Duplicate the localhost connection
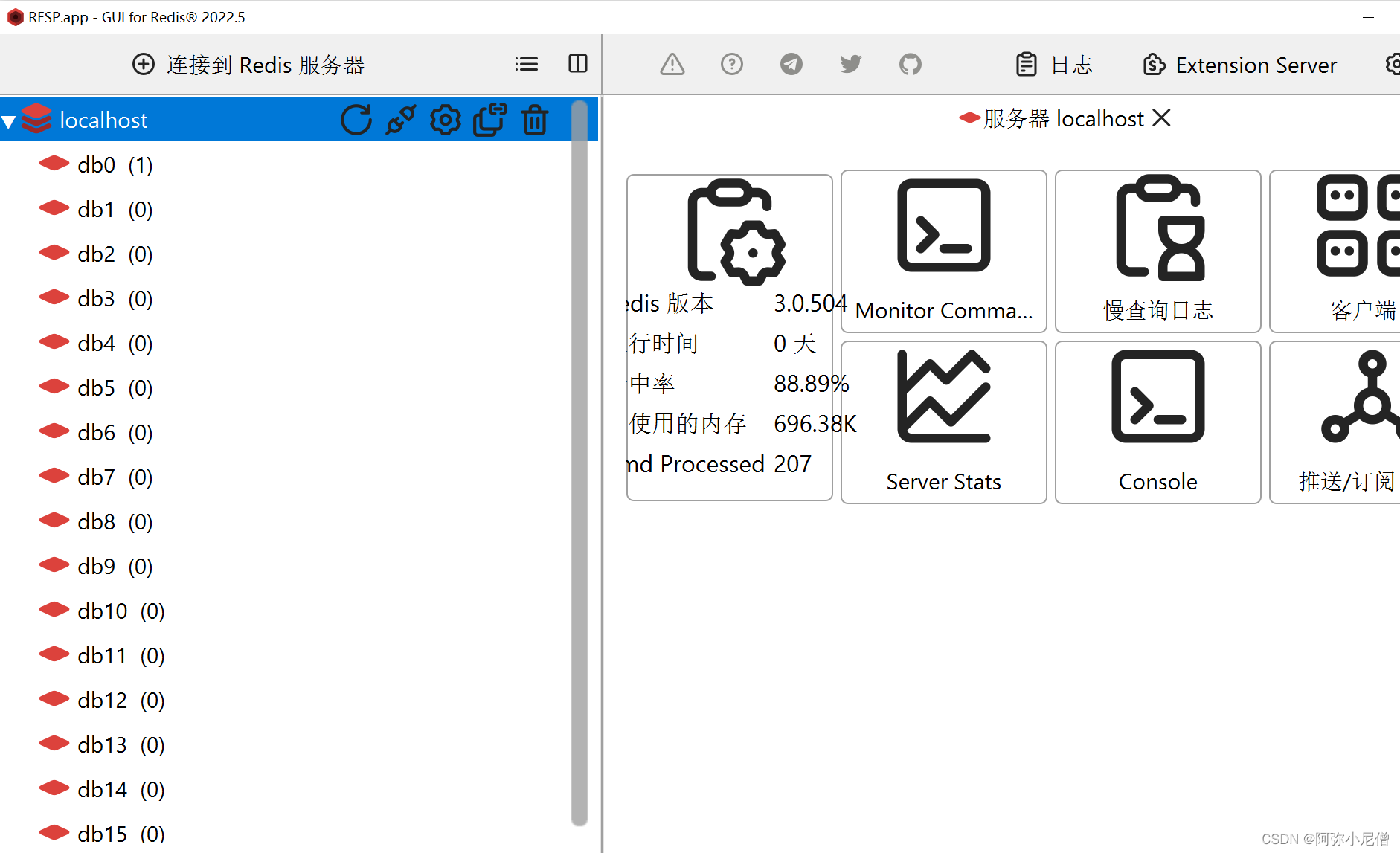Image resolution: width=1400 pixels, height=853 pixels. pyautogui.click(x=489, y=119)
